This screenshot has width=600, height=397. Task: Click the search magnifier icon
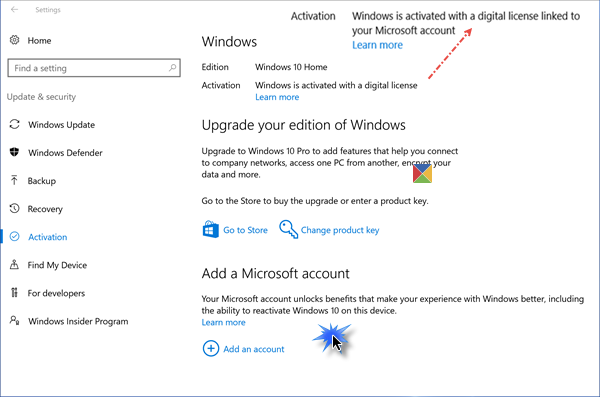[x=172, y=68]
